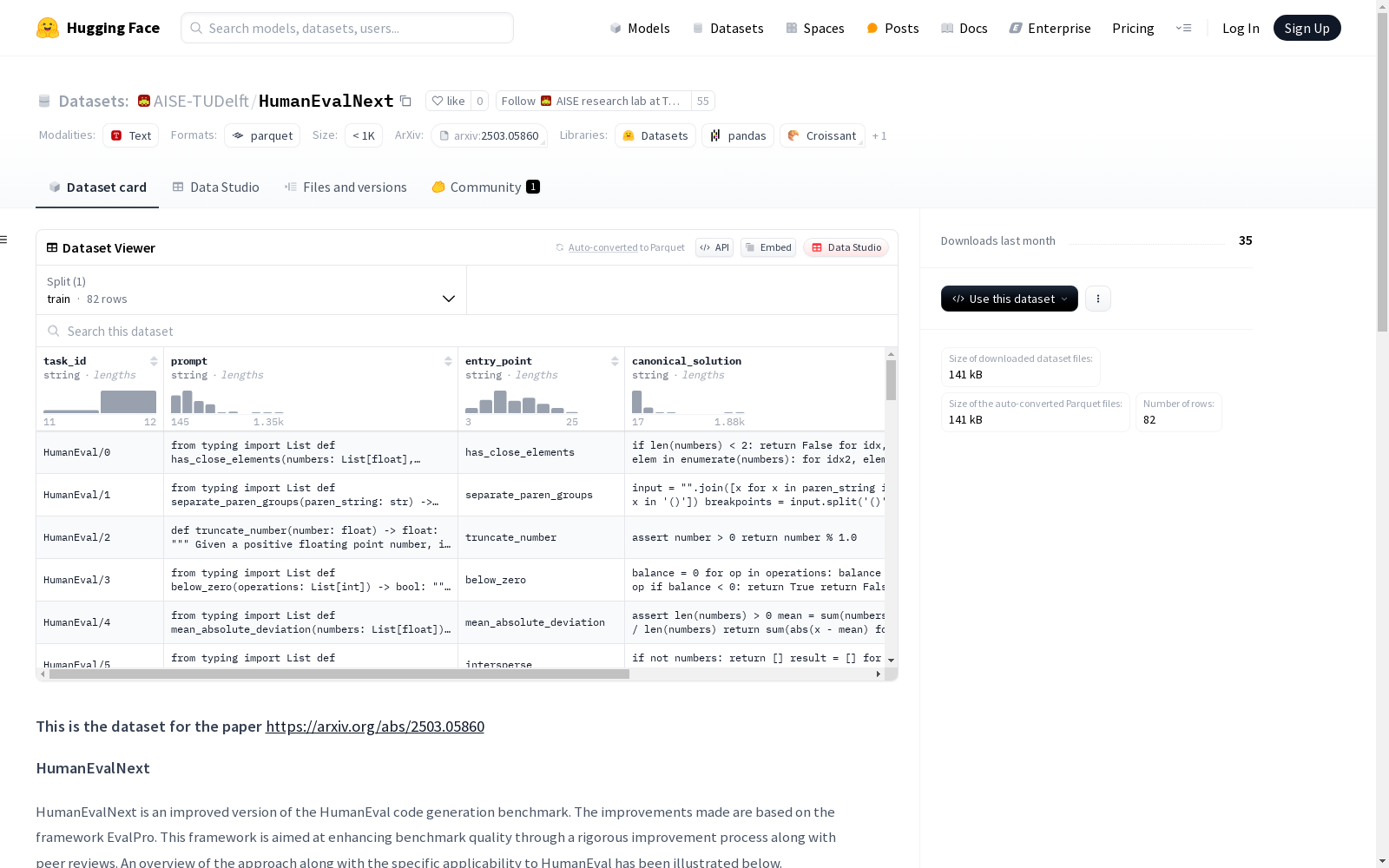
Task: Open the more navigation menu icon
Action: pyautogui.click(x=1183, y=28)
